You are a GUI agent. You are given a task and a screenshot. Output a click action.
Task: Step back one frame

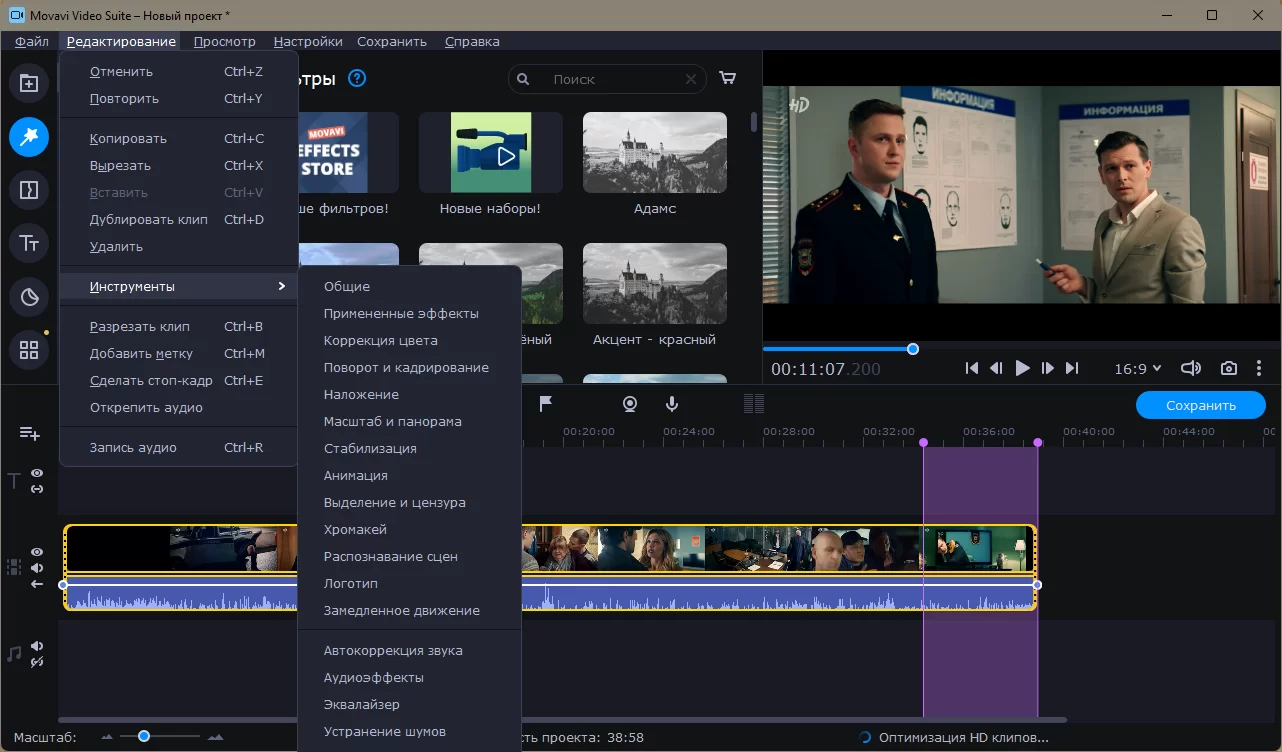[996, 368]
